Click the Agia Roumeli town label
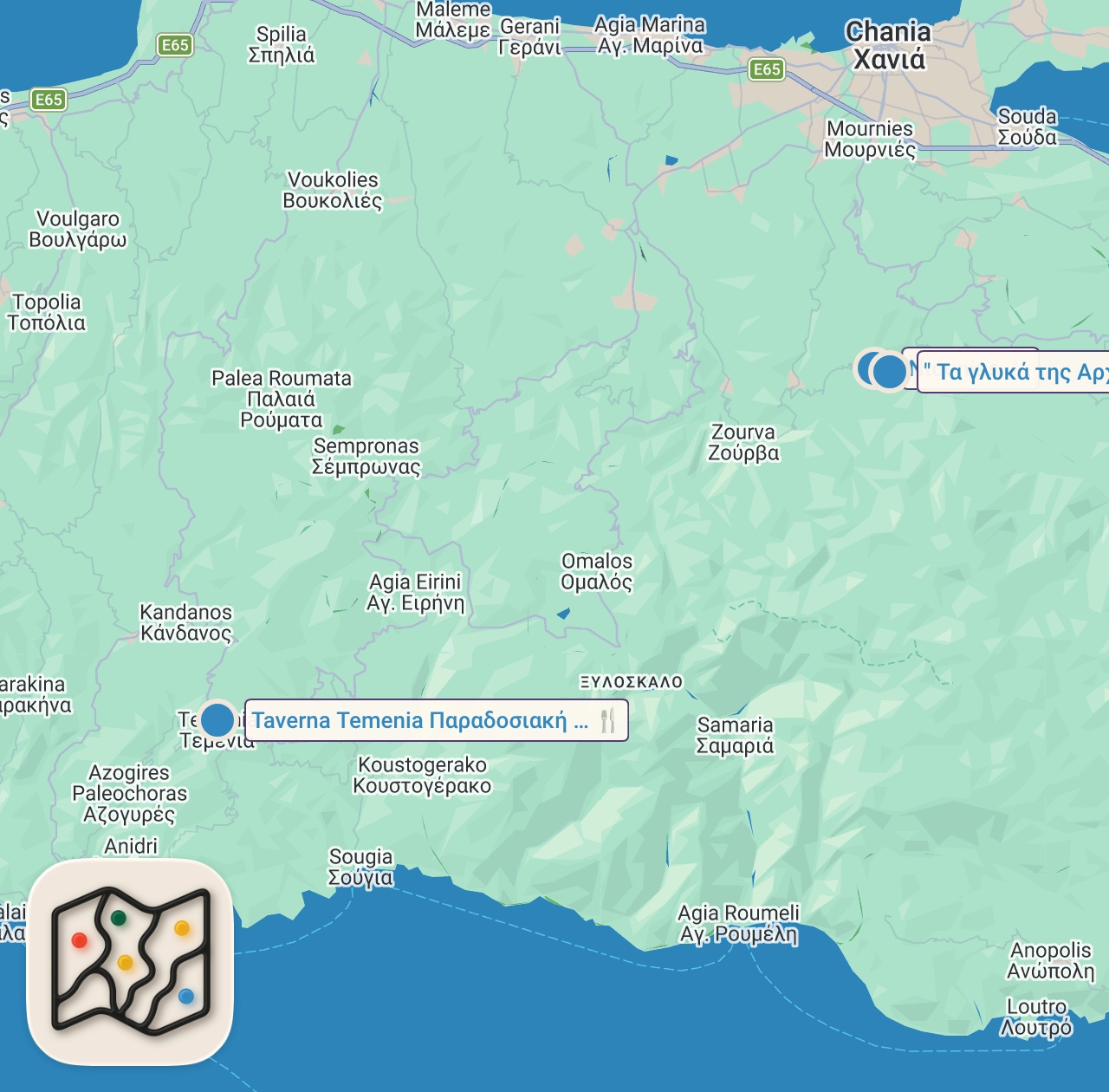This screenshot has height=1092, width=1109. (739, 923)
